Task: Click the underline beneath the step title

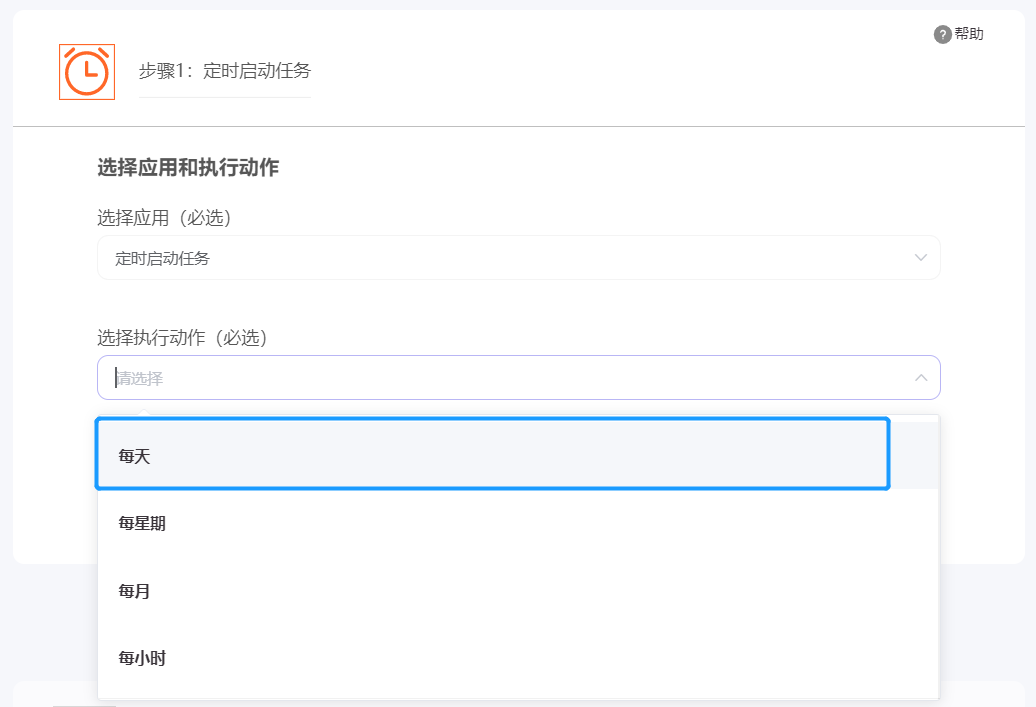Action: [x=225, y=97]
